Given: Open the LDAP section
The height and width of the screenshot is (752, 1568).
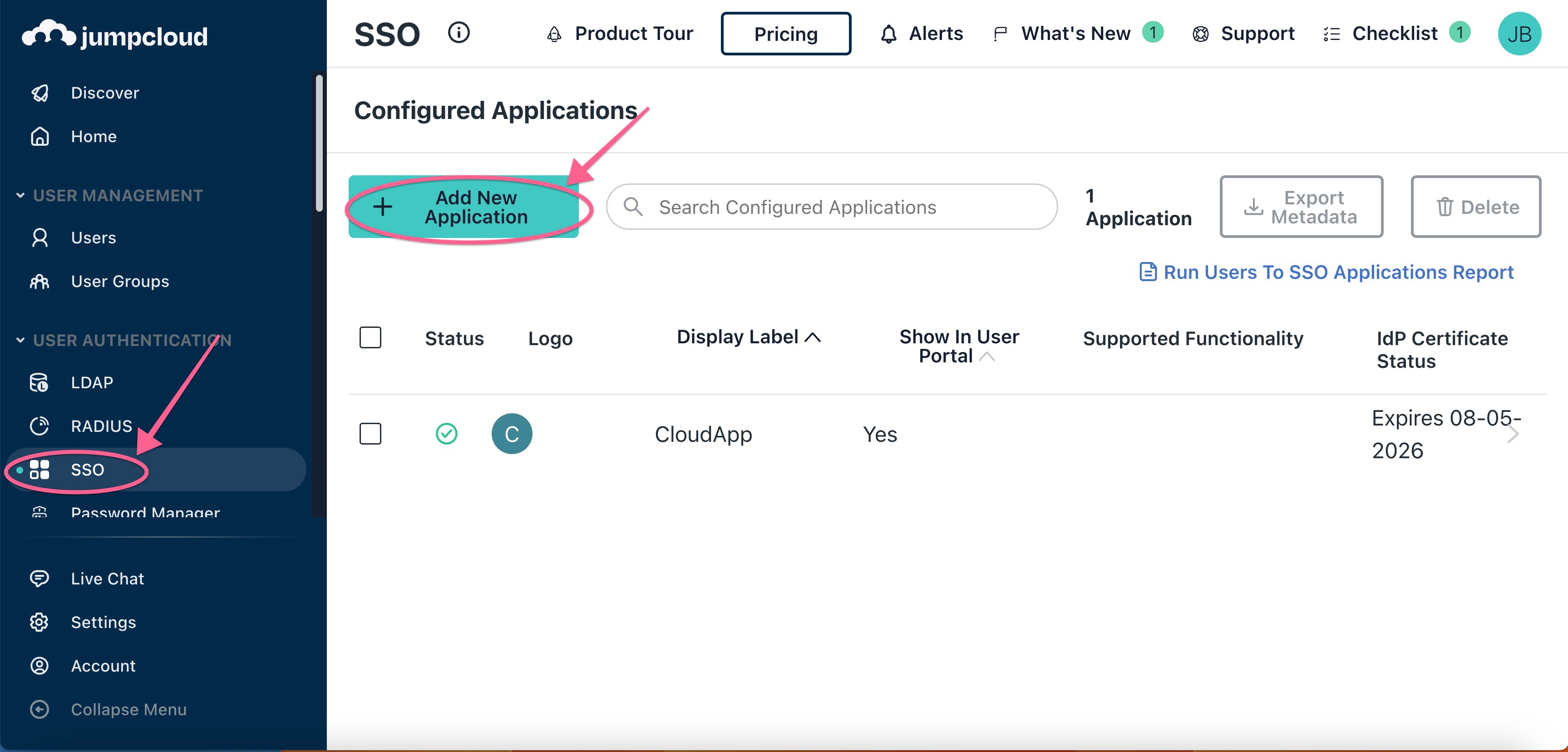Looking at the screenshot, I should pyautogui.click(x=91, y=382).
